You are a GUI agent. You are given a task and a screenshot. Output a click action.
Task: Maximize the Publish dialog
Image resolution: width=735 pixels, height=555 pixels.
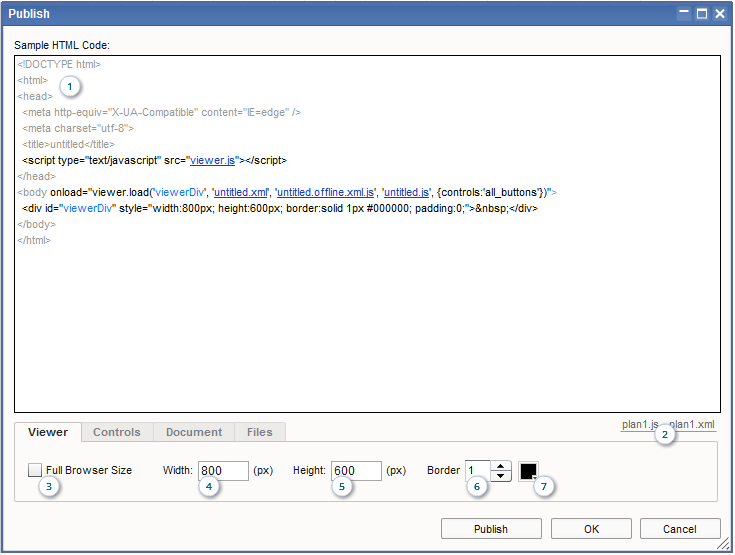click(x=702, y=13)
